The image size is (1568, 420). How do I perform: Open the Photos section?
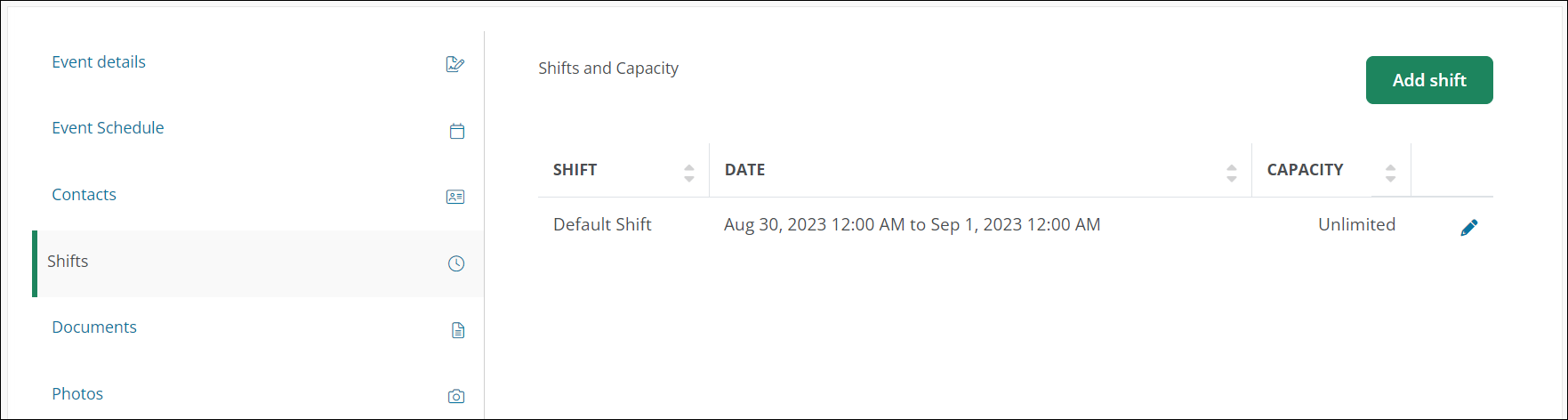click(77, 394)
